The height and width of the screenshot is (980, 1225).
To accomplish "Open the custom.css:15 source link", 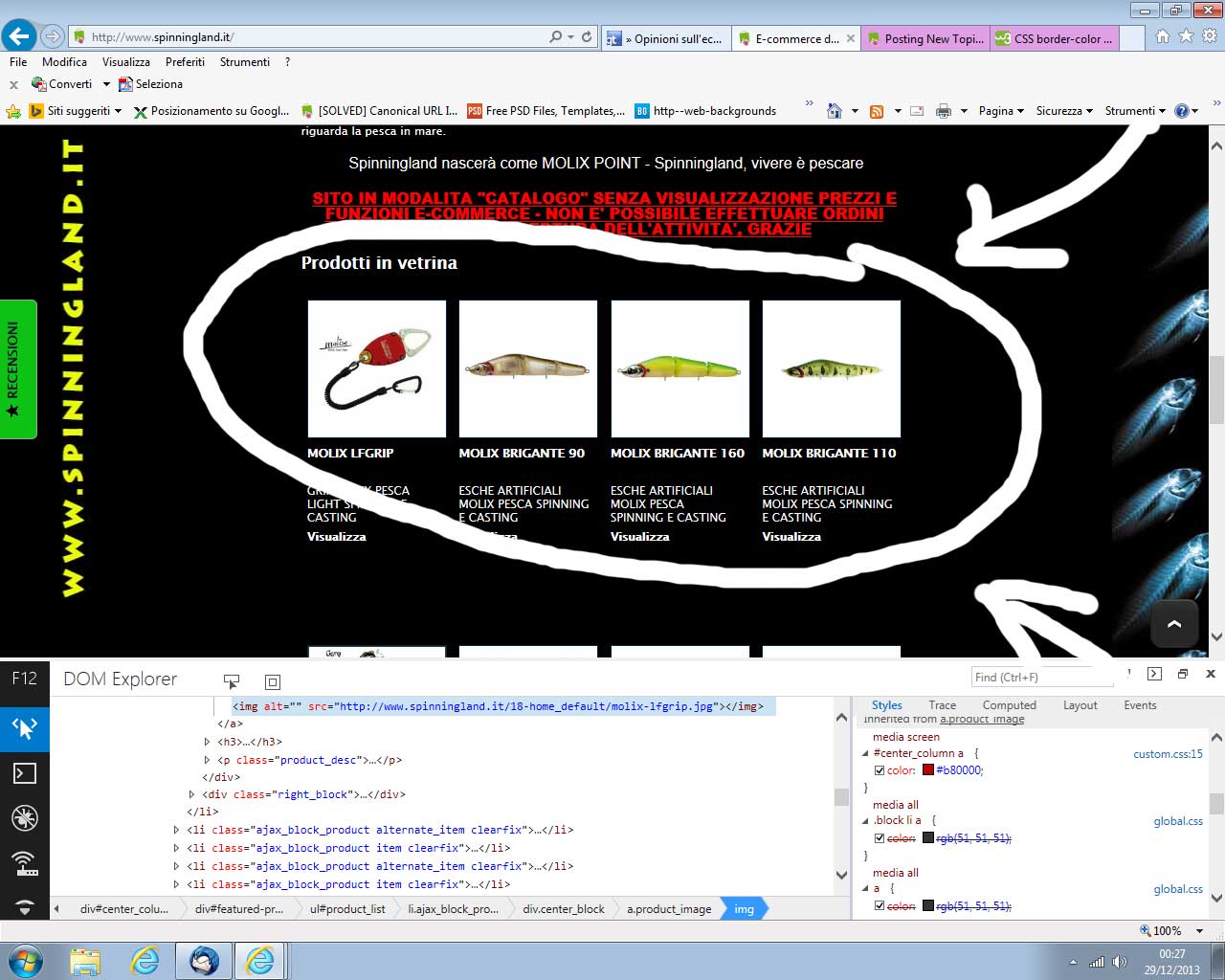I will pos(1168,754).
